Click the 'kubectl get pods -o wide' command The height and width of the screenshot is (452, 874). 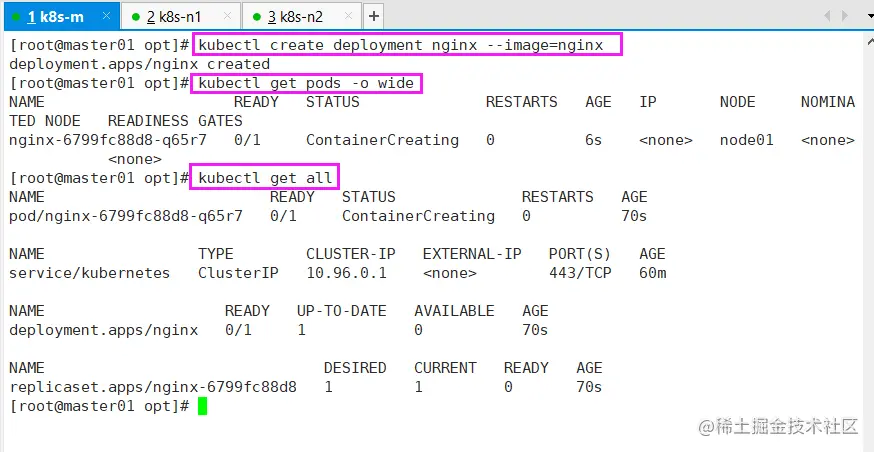tap(306, 83)
